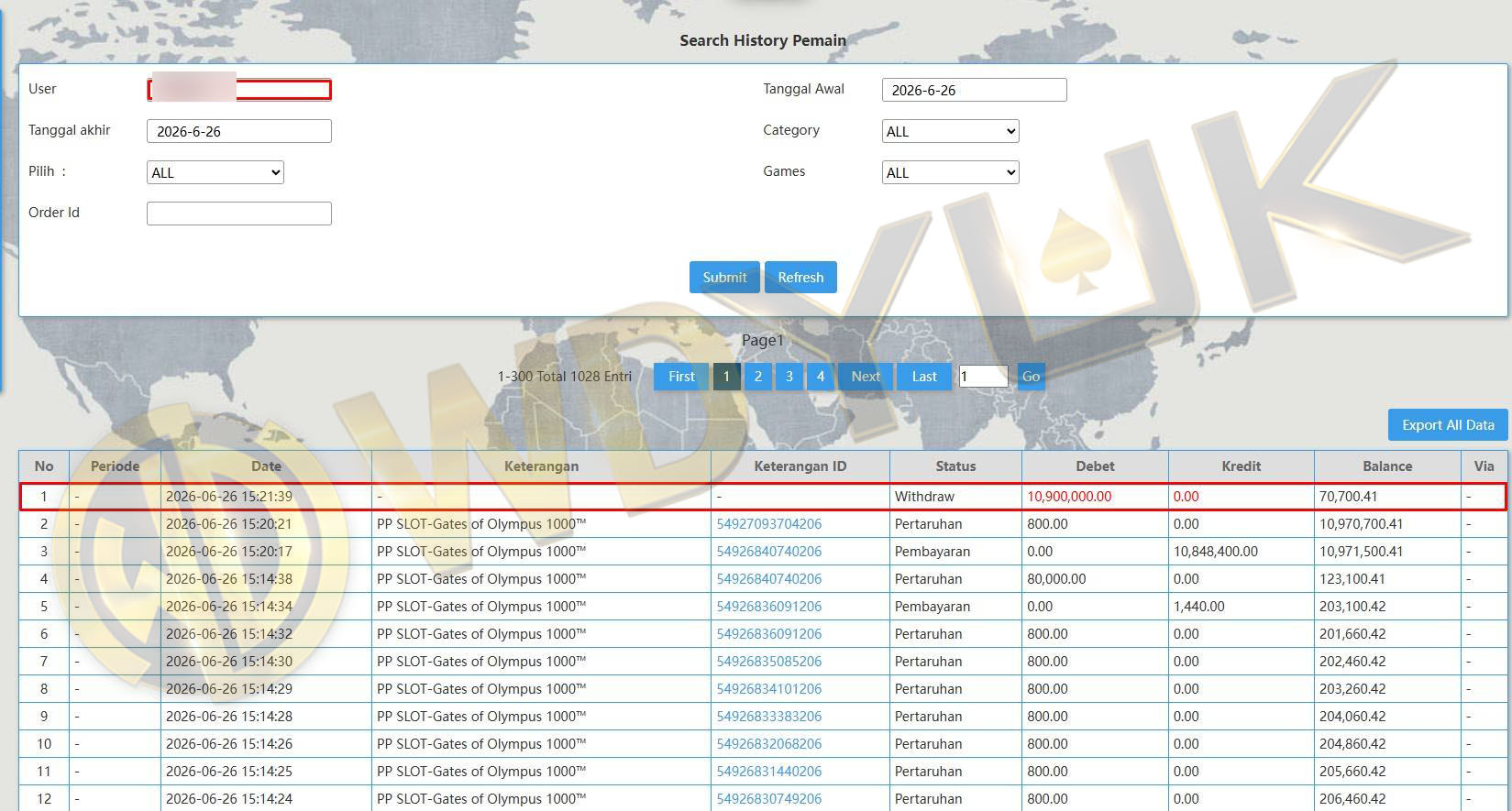Screen dimensions: 1512x811
Task: Open Keterangan ID link 54926835085206
Action: pyautogui.click(x=769, y=662)
